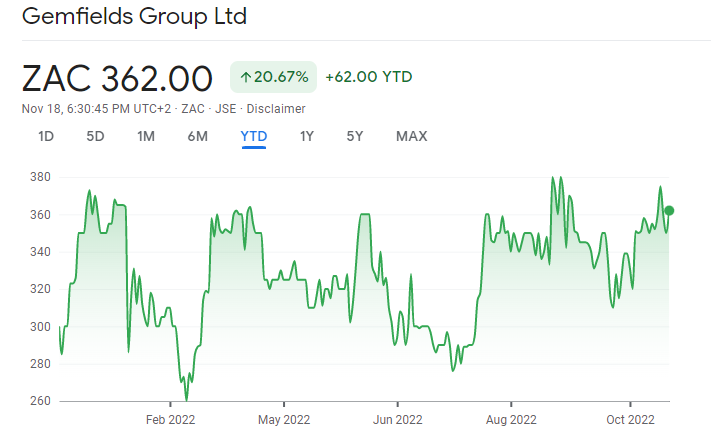Screen dimensions: 711x444
Task: Click the May 2022 axis label
Action: pyautogui.click(x=284, y=420)
